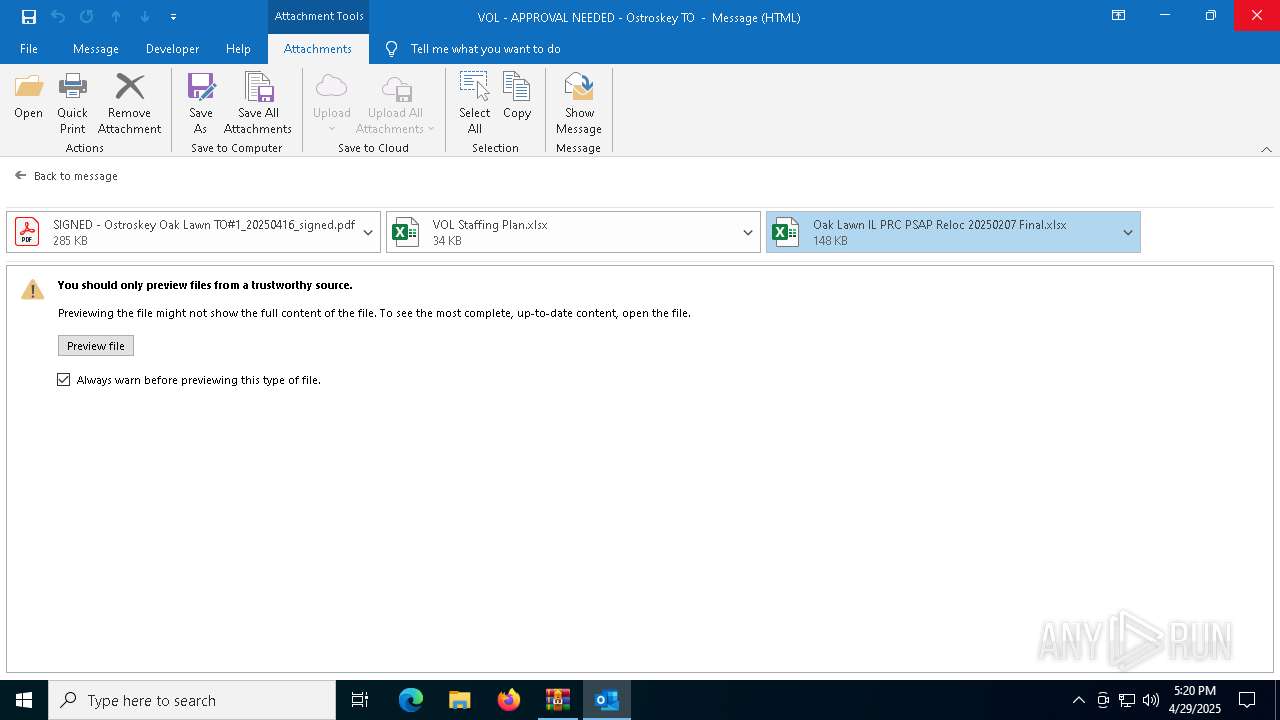The width and height of the screenshot is (1280, 720).
Task: Uncheck Always warn before previewing checkbox
Action: pos(64,380)
